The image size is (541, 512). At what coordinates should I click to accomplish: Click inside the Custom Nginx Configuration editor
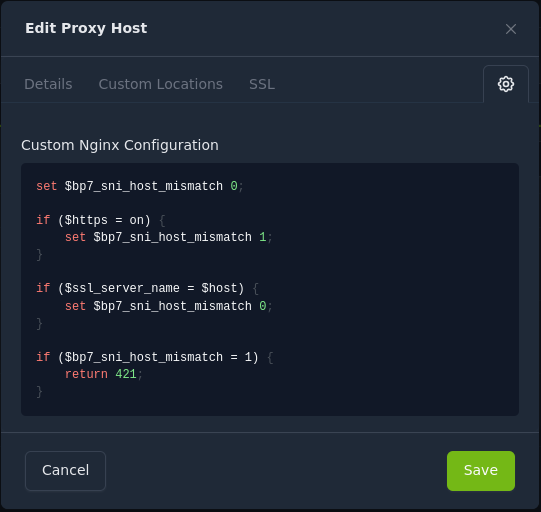[x=270, y=289]
